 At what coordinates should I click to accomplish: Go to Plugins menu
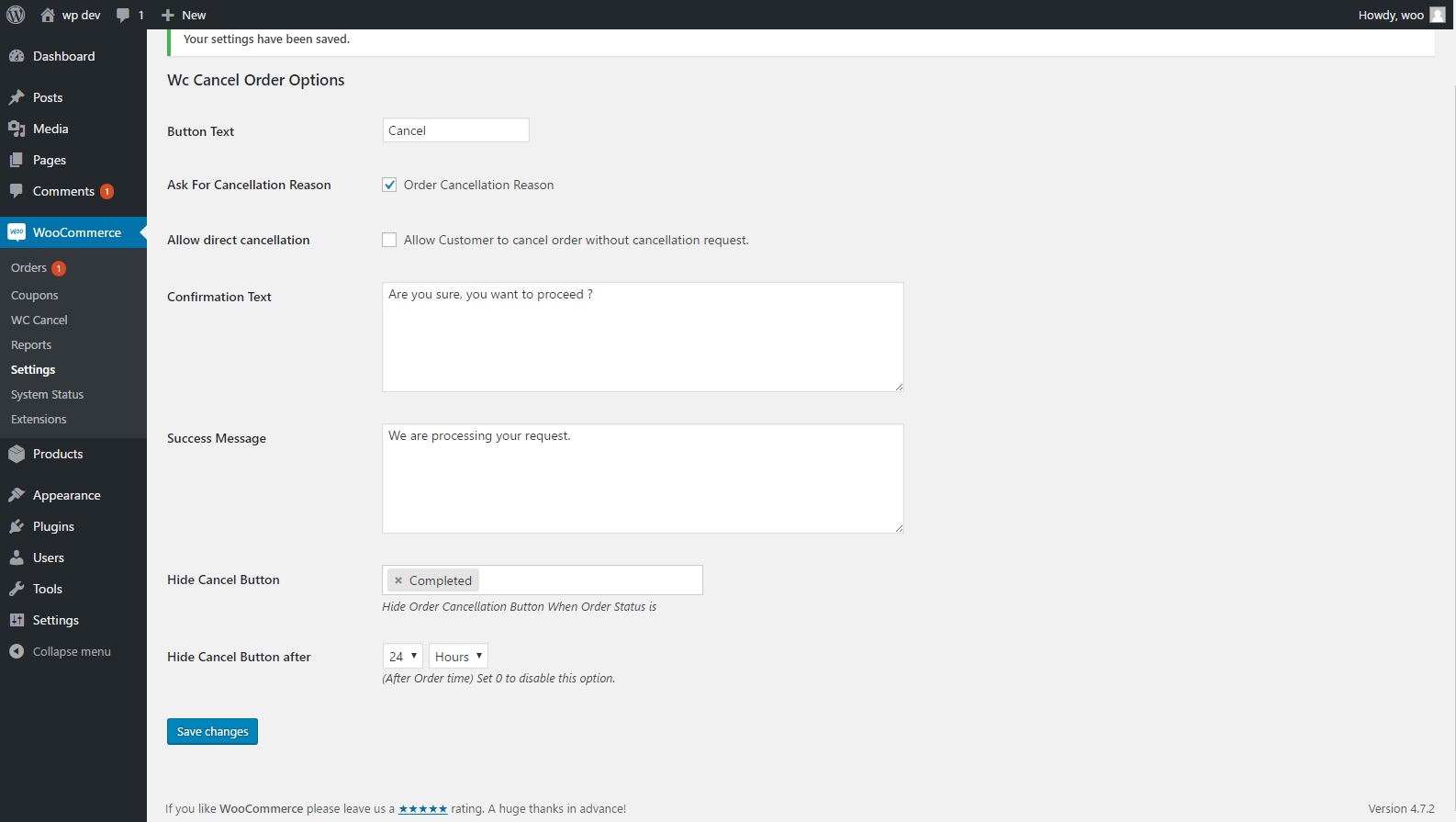pos(73,526)
